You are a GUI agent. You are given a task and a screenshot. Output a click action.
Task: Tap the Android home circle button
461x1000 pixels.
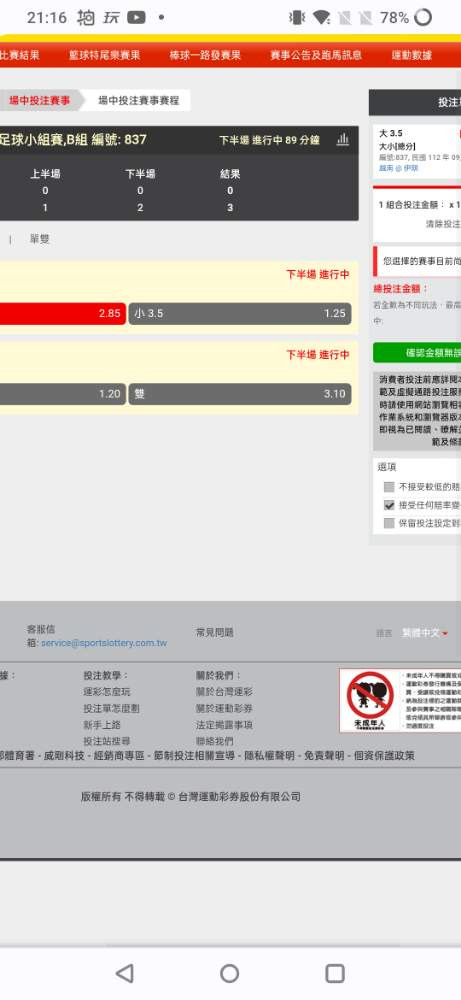click(x=230, y=973)
